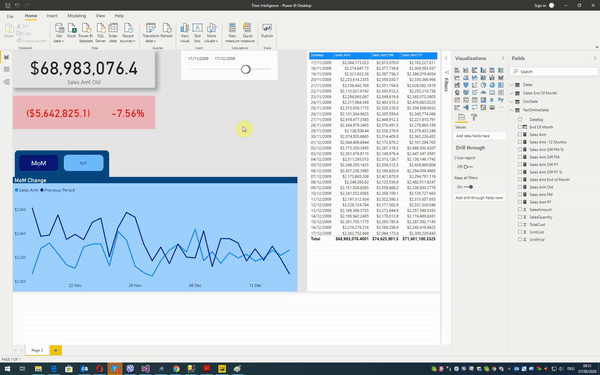Click the Publish icon in ribbon
This screenshot has width=600, height=375.
[267, 31]
